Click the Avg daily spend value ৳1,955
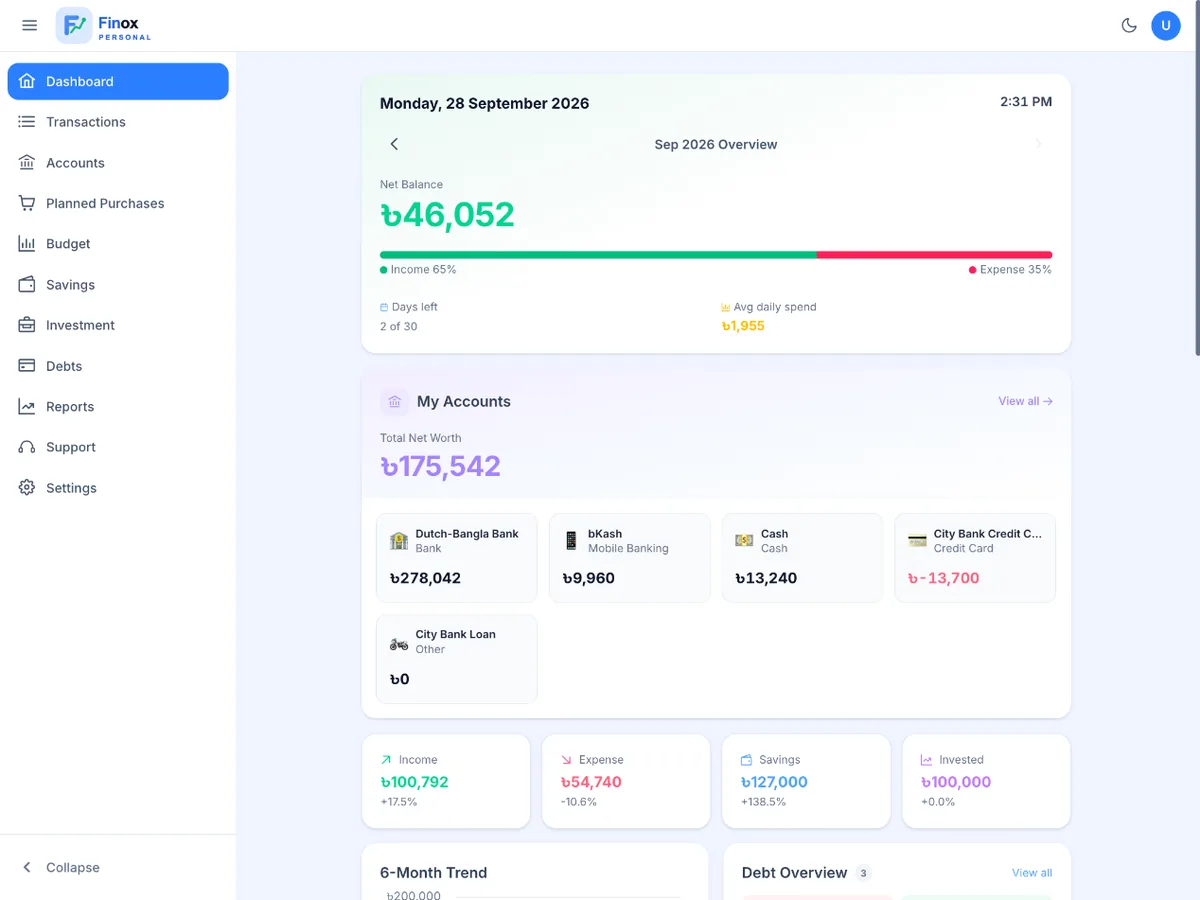Viewport: 1200px width, 900px height. [x=742, y=326]
